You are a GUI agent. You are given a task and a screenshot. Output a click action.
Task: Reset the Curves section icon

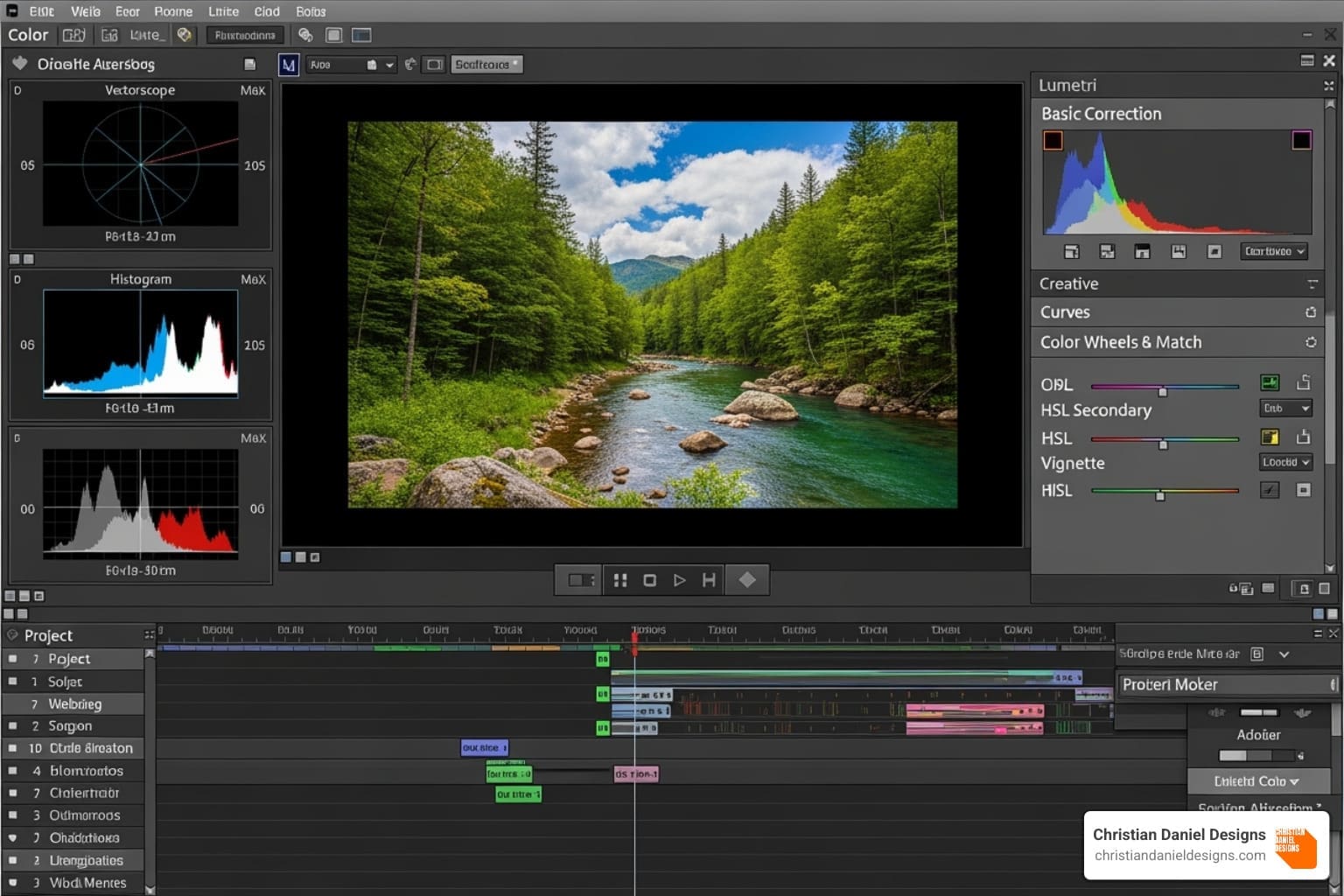pyautogui.click(x=1310, y=312)
